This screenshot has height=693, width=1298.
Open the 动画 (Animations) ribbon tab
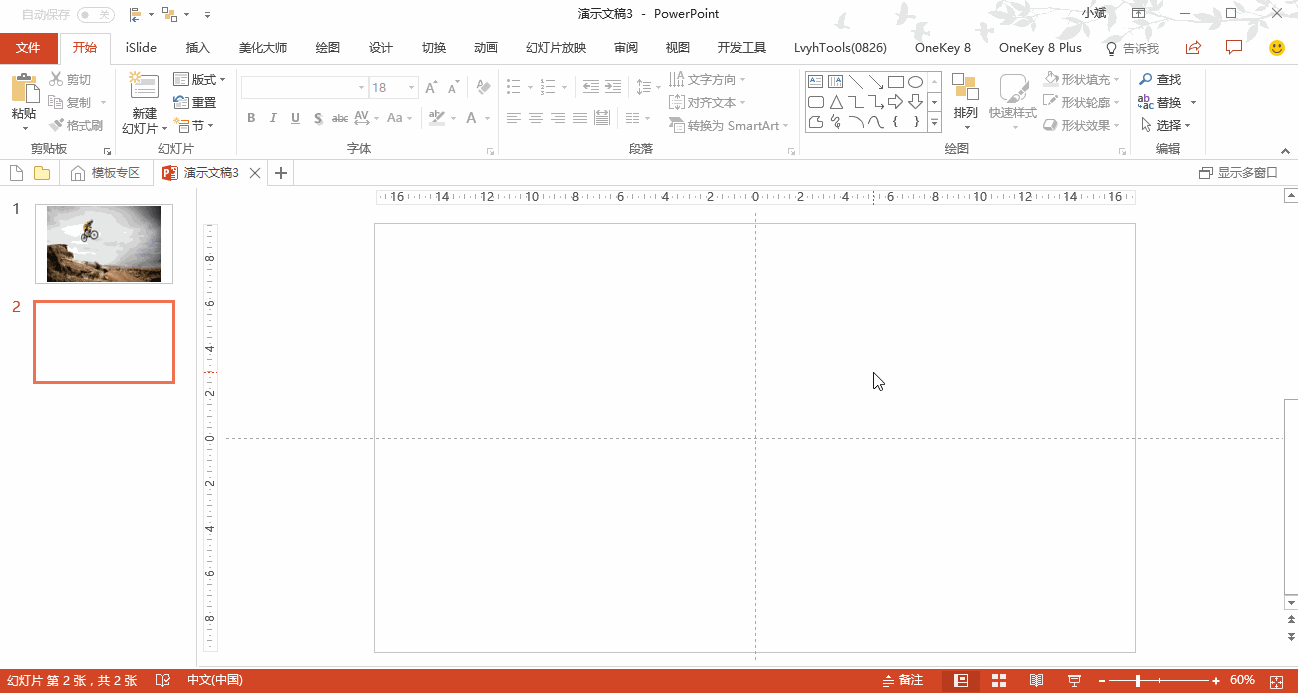pos(486,48)
